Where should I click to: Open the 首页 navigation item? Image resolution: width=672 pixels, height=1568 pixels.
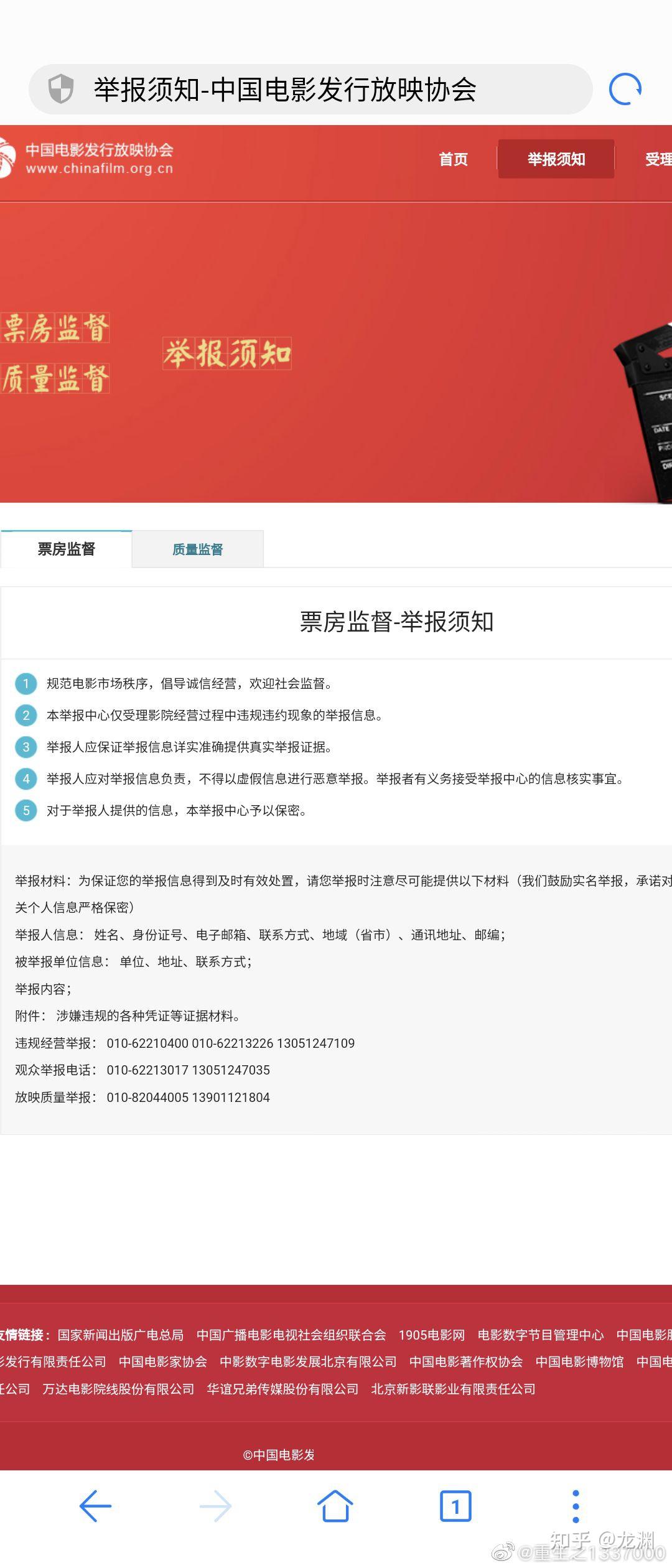pos(453,159)
